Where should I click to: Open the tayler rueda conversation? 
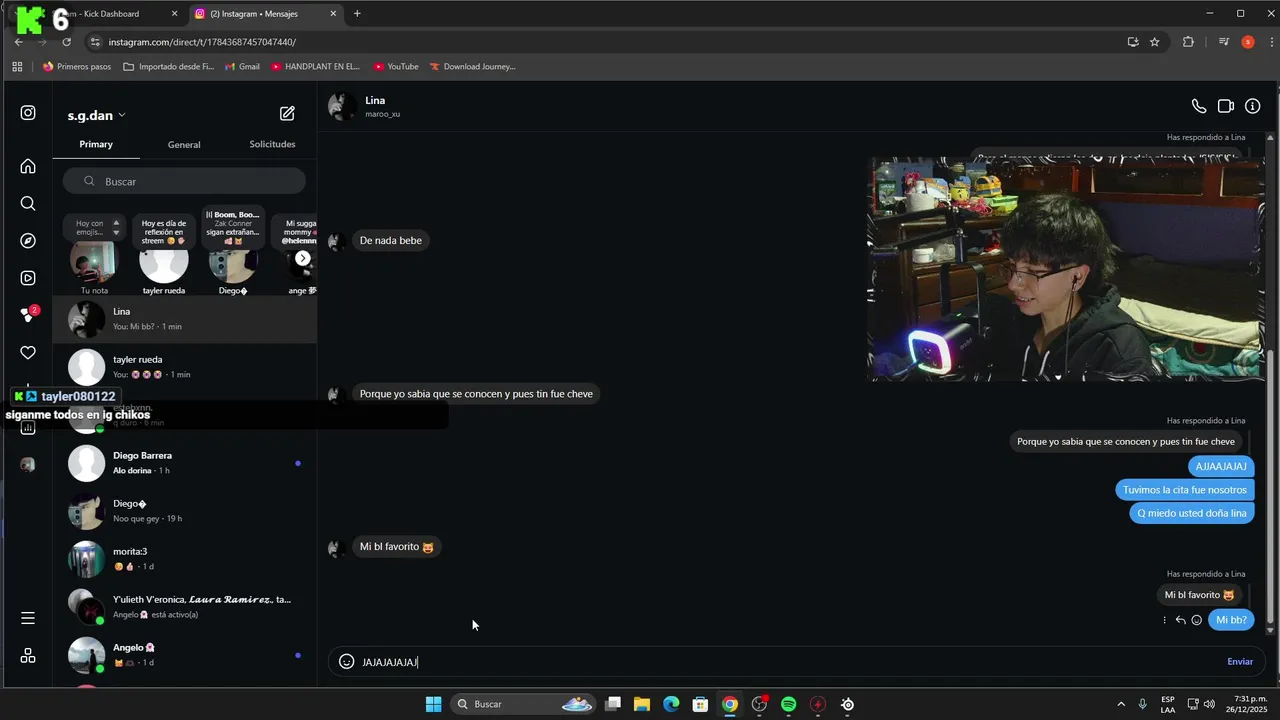pos(185,367)
